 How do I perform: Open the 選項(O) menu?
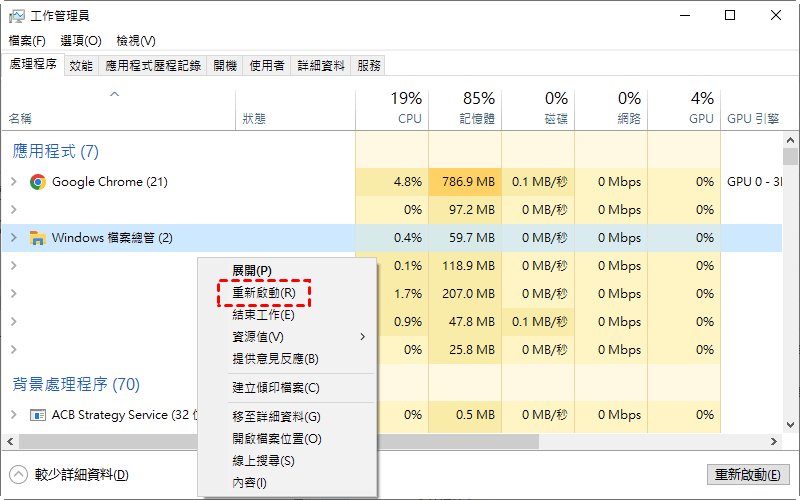click(x=81, y=40)
